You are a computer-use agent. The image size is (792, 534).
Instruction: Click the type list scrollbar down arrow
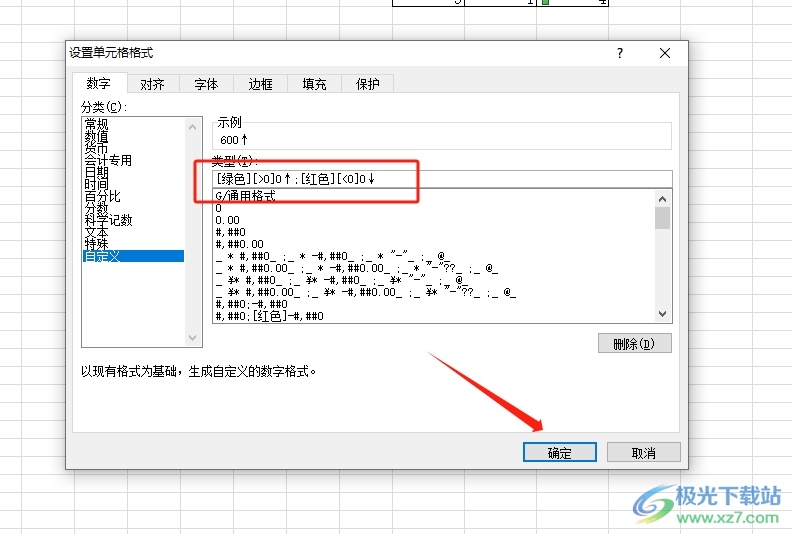pos(661,314)
